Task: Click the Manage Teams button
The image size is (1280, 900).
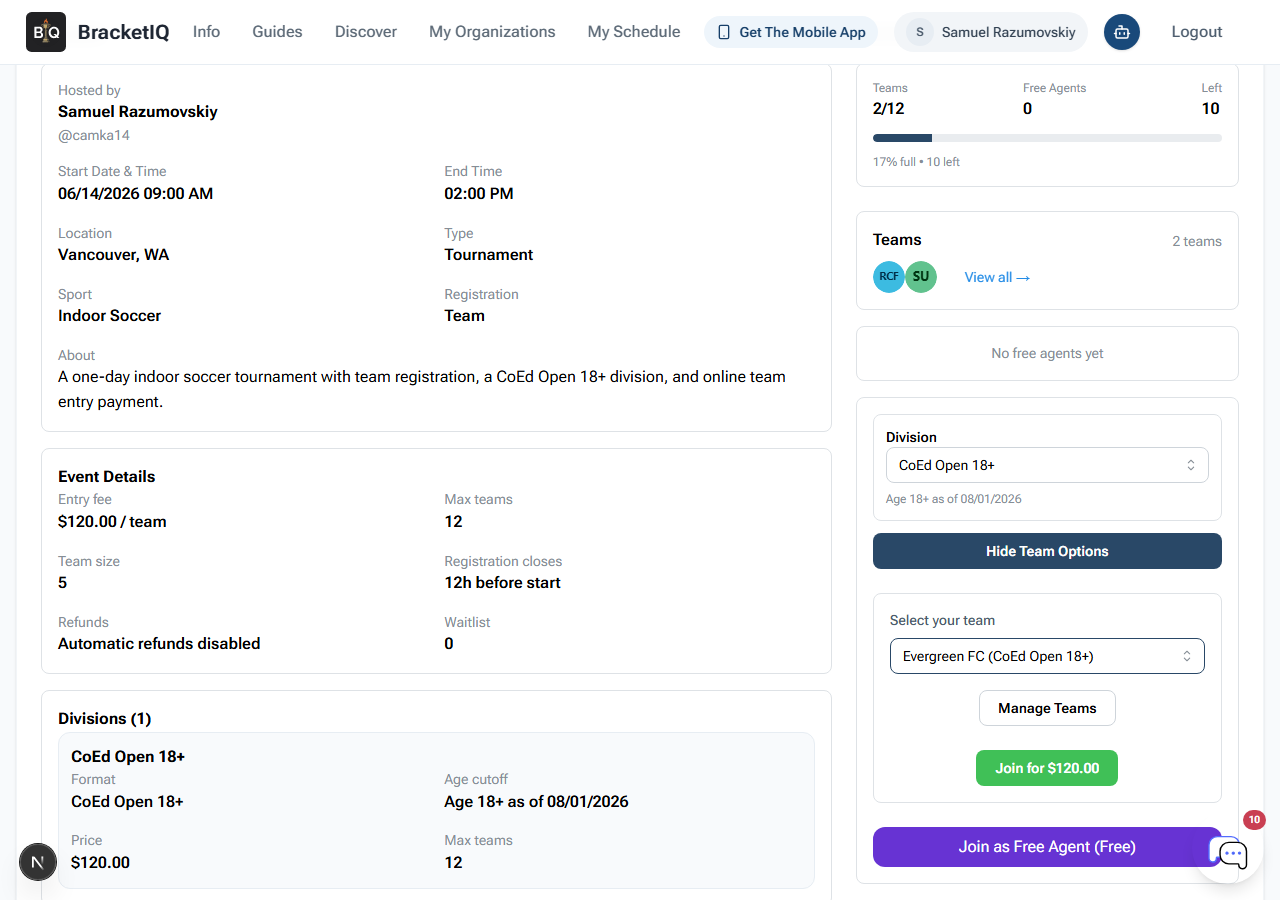Action: 1047,708
